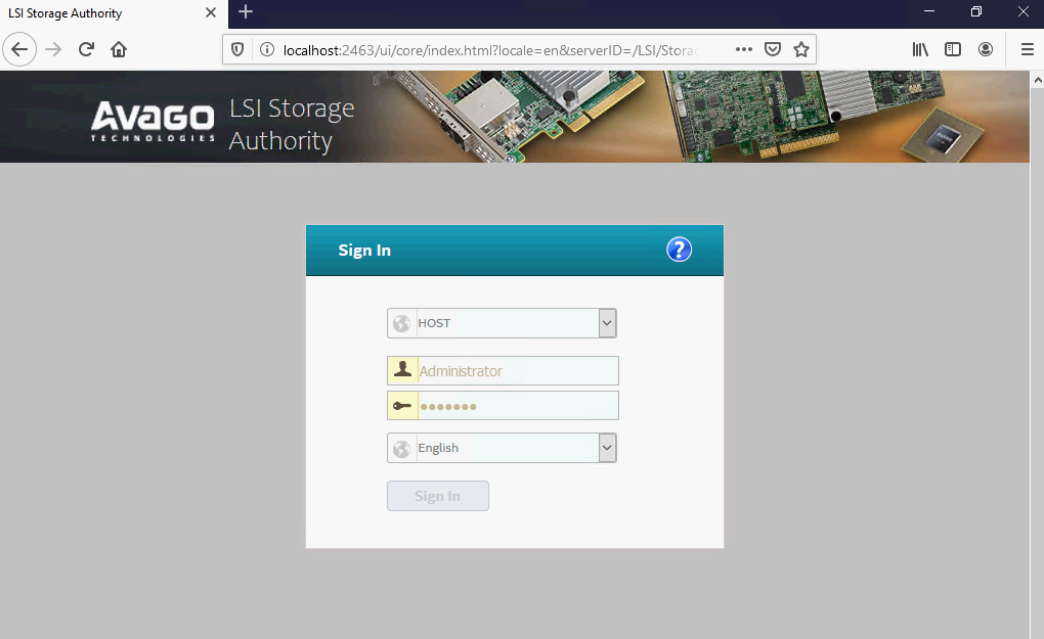Click the globe icon next to HOST selector

tap(401, 322)
